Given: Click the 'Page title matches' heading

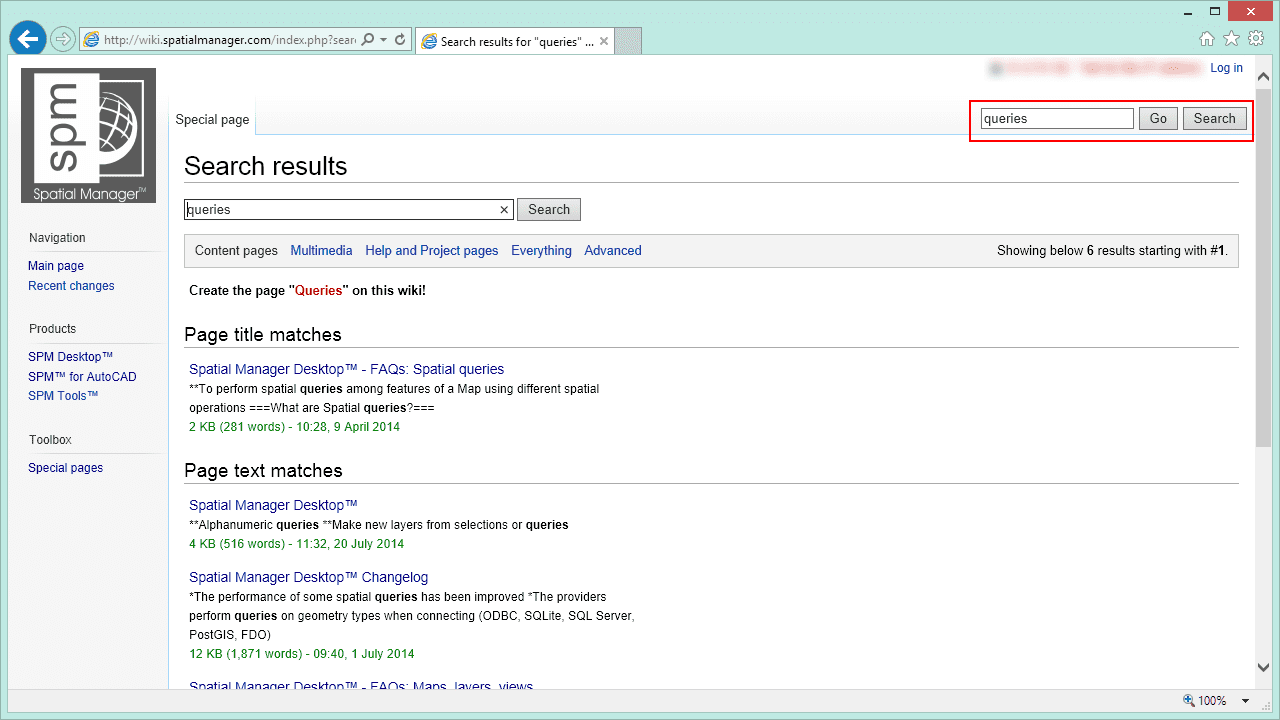Looking at the screenshot, I should pos(263,335).
